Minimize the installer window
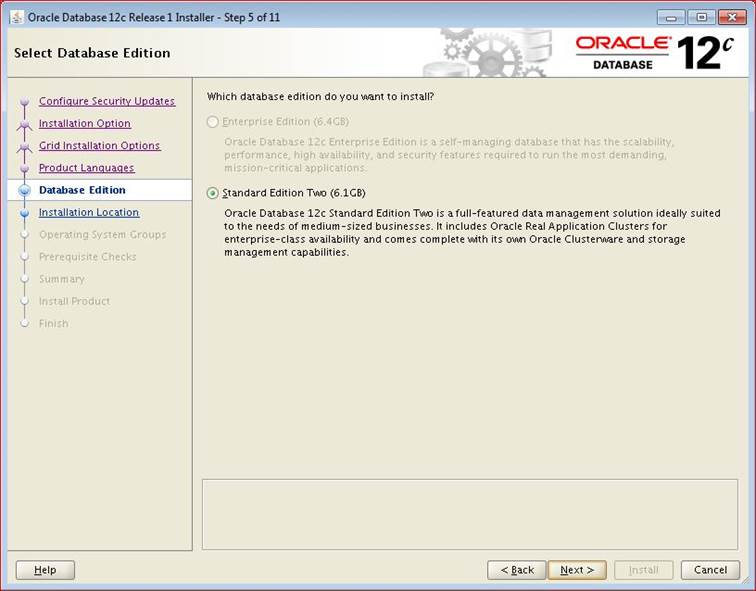The height and width of the screenshot is (591, 756). [671, 18]
